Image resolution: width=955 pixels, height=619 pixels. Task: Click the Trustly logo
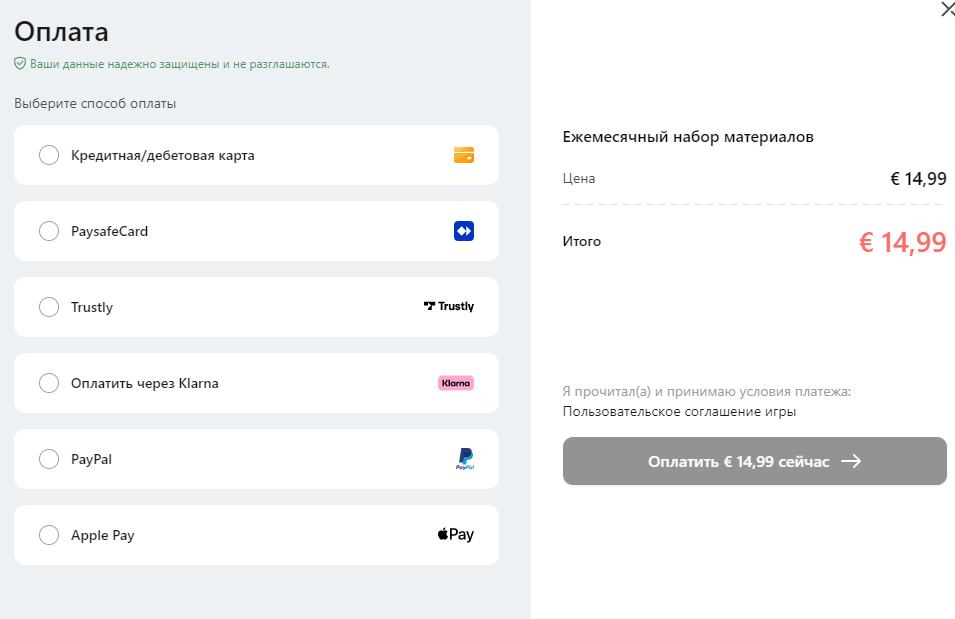tap(449, 307)
